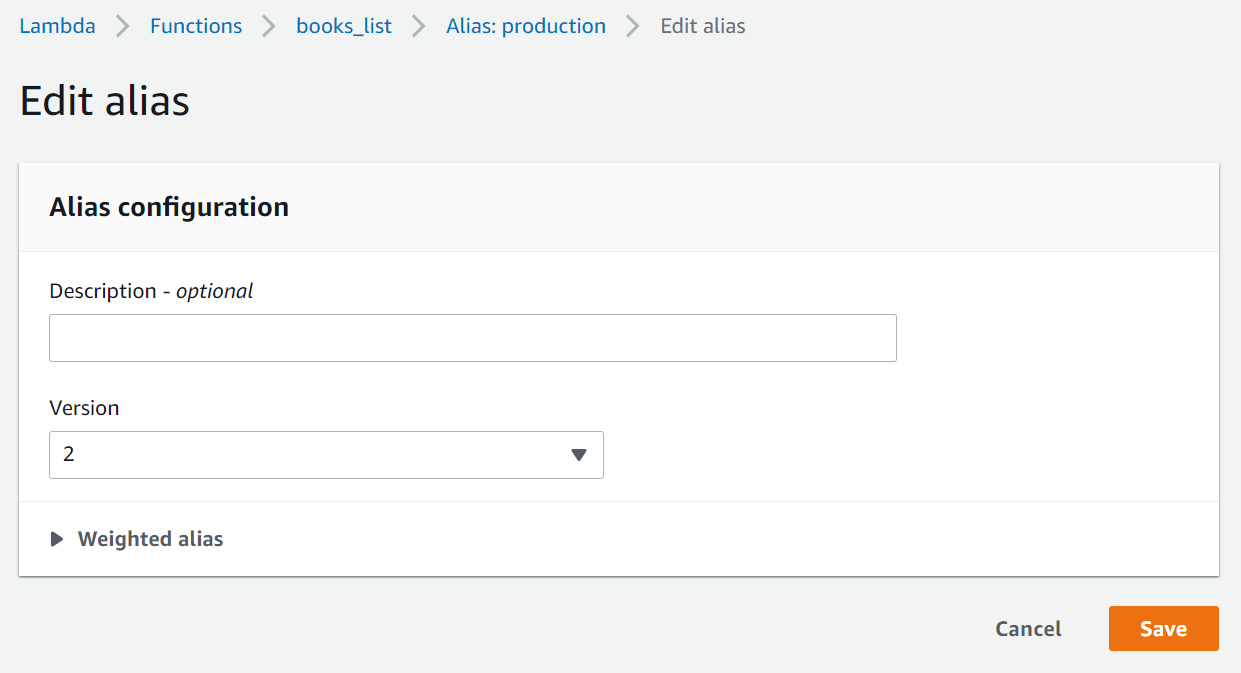The image size is (1241, 673).
Task: Click the Weighted alias disclosure triangle
Action: (x=57, y=538)
